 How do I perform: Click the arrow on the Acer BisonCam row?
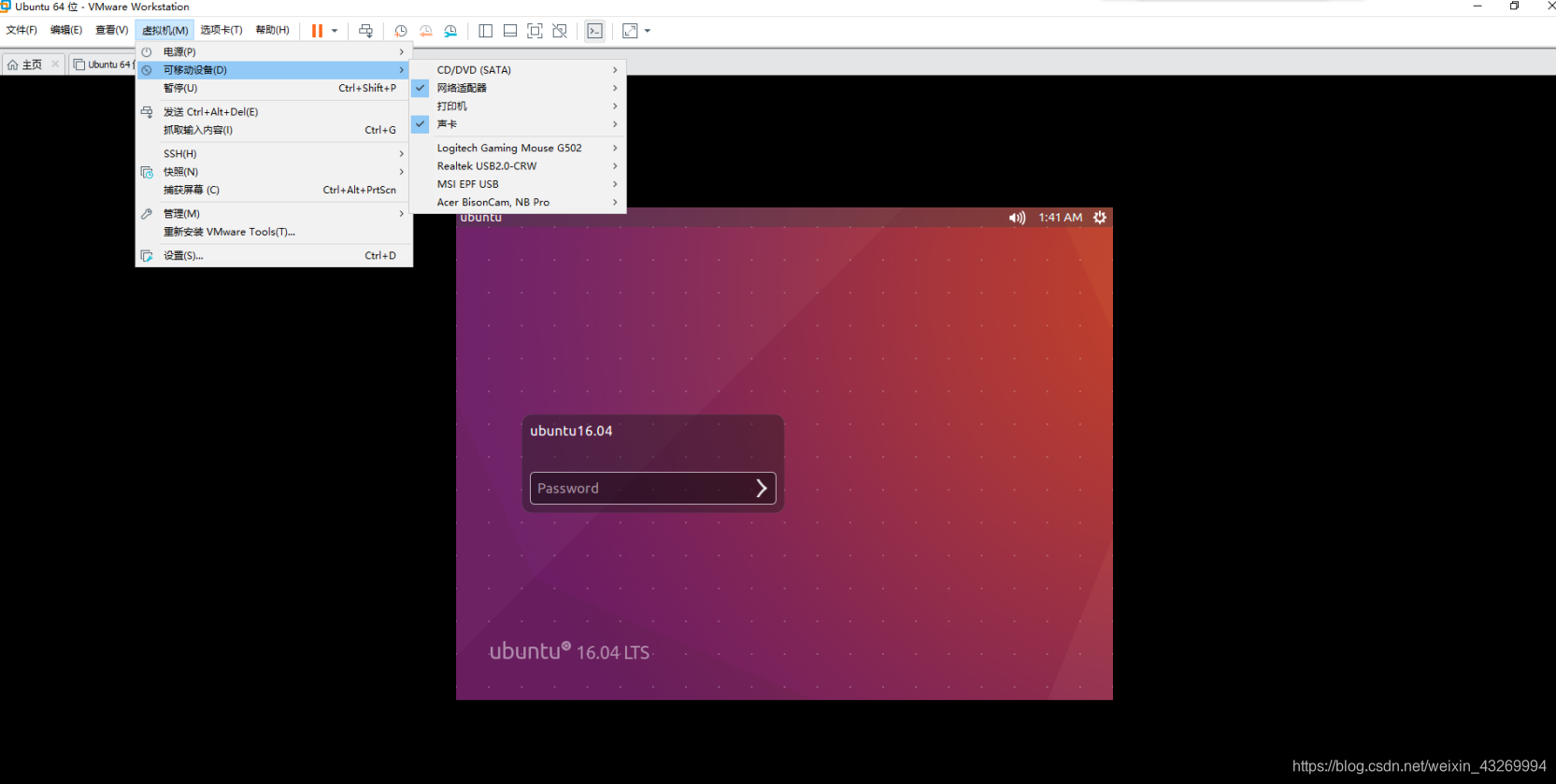coord(615,203)
